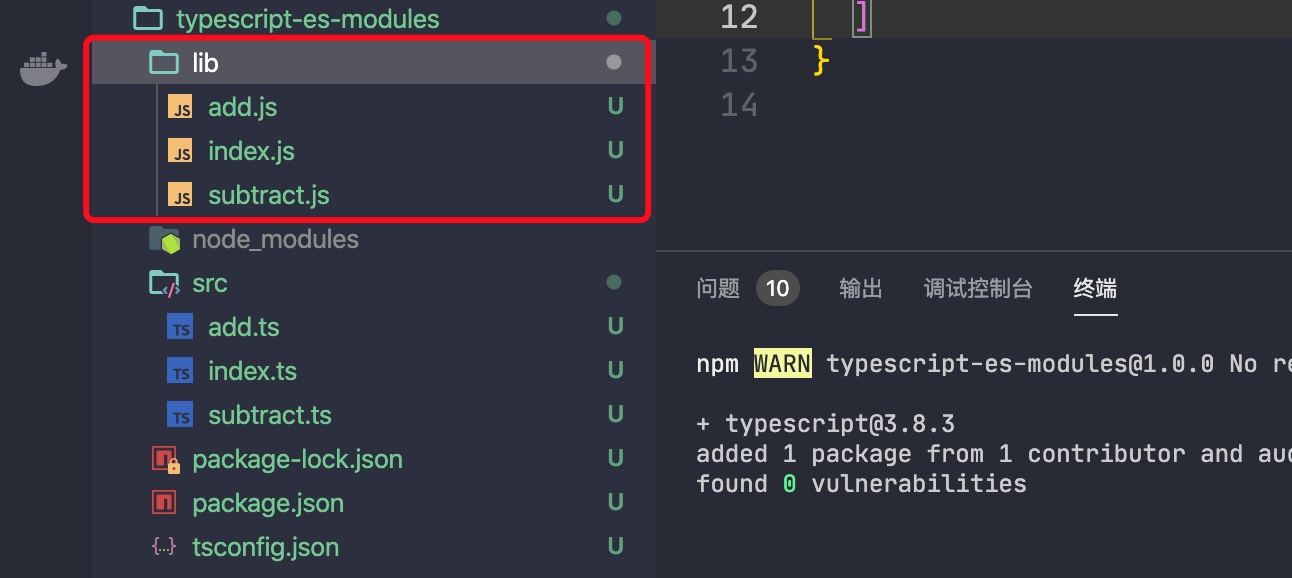The width and height of the screenshot is (1292, 578).
Task: Open the 调试控制台 tab
Action: coord(977,289)
